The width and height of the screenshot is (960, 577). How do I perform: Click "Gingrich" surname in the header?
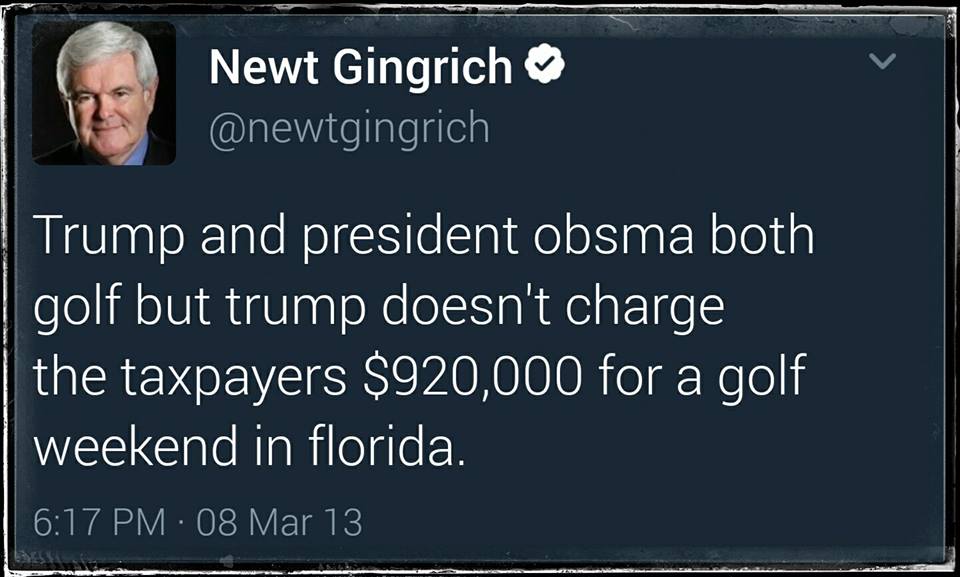[422, 68]
